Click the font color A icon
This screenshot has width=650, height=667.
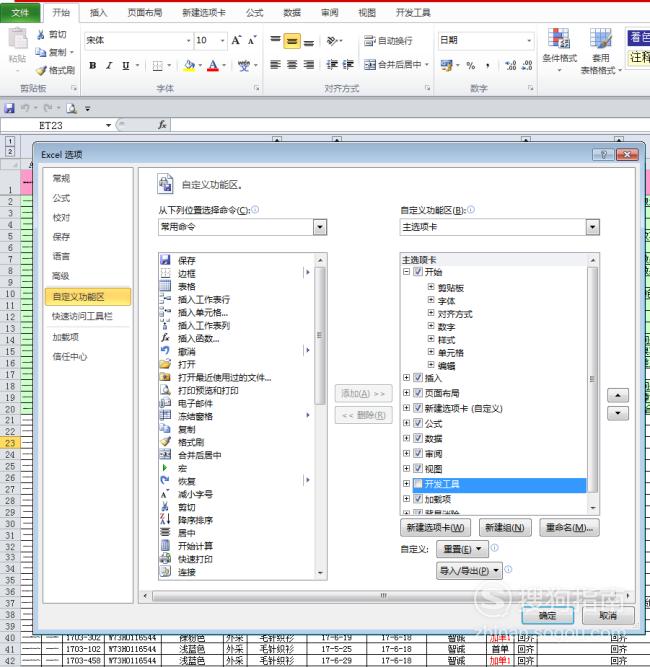(213, 66)
